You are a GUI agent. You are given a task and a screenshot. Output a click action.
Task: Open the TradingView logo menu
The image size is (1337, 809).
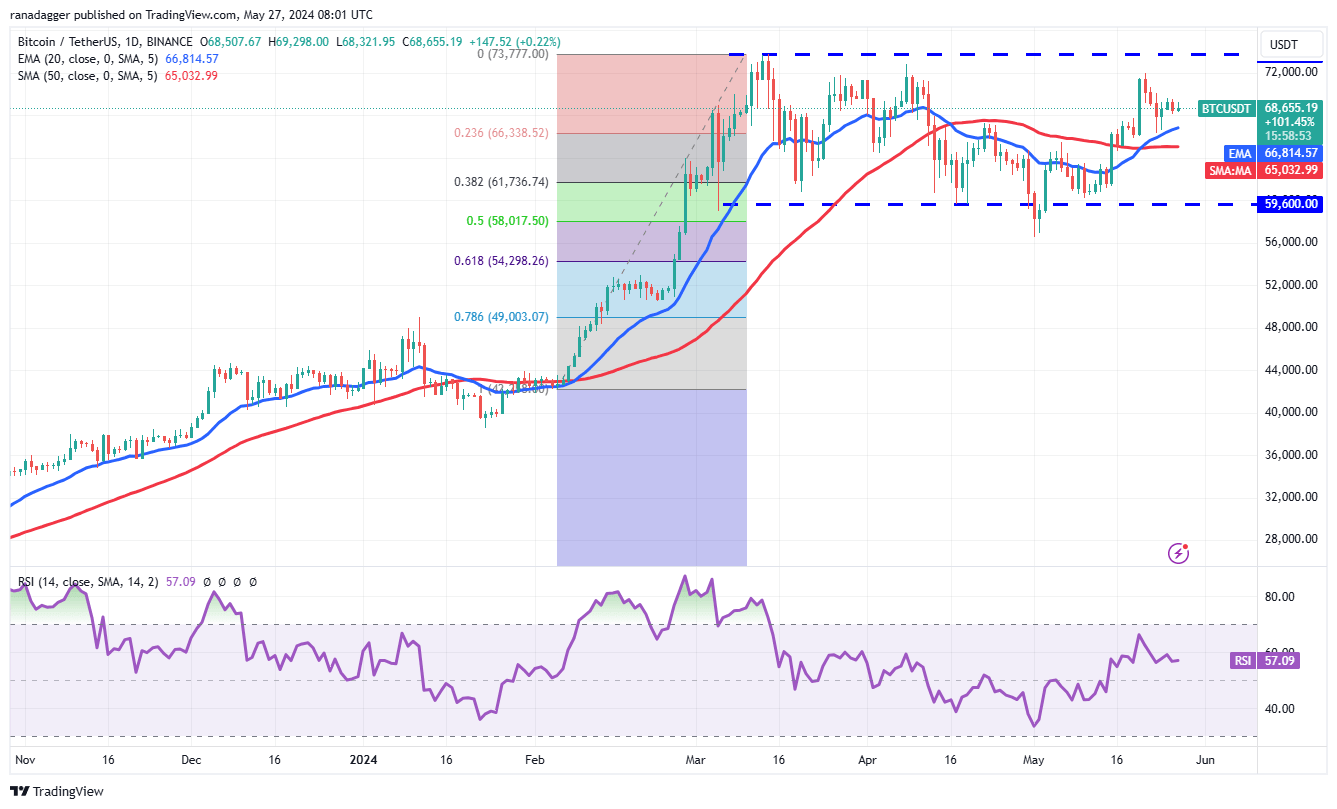click(x=55, y=791)
